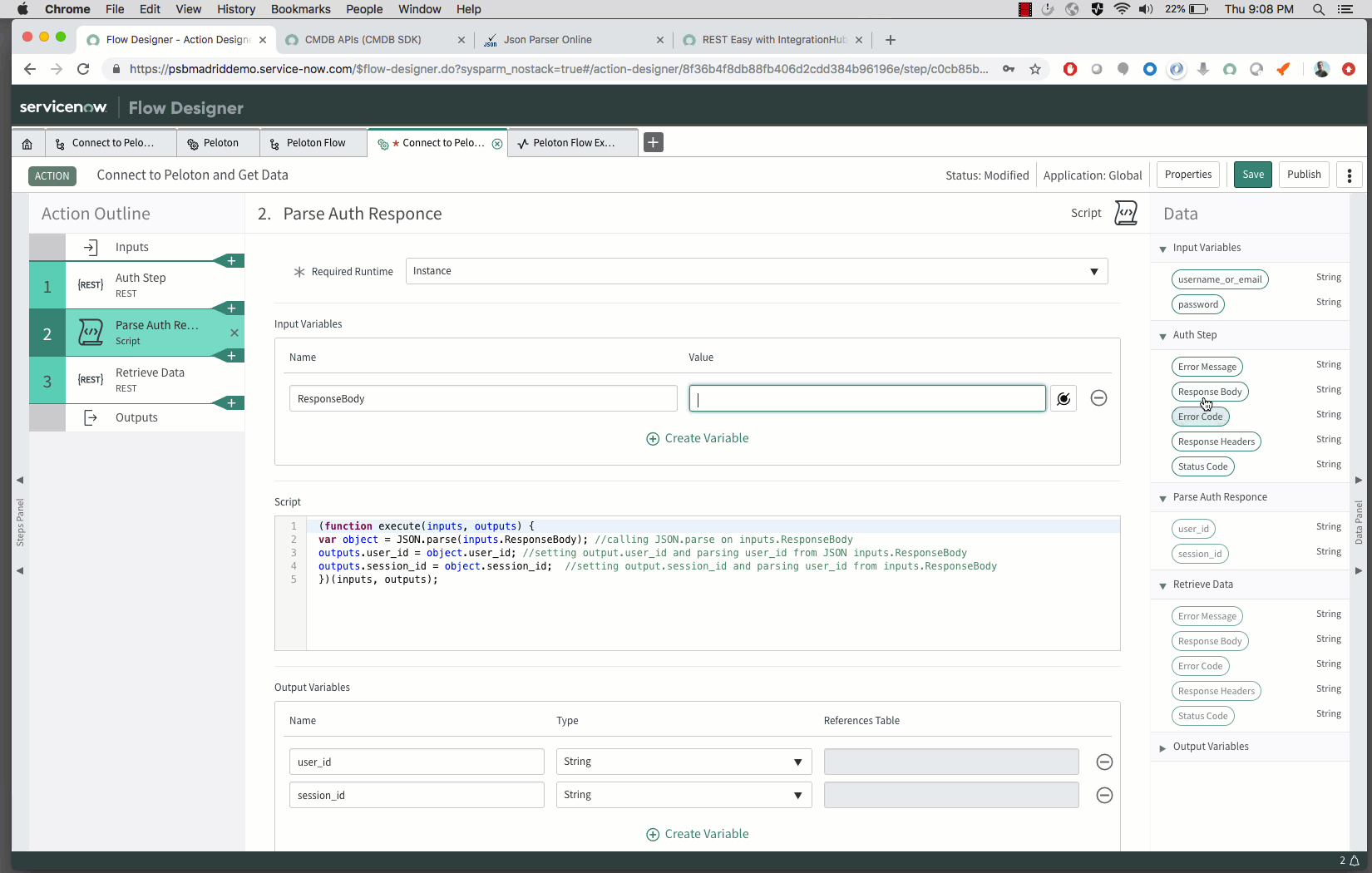Bookmark this page with the star
1372x873 pixels.
point(1035,69)
